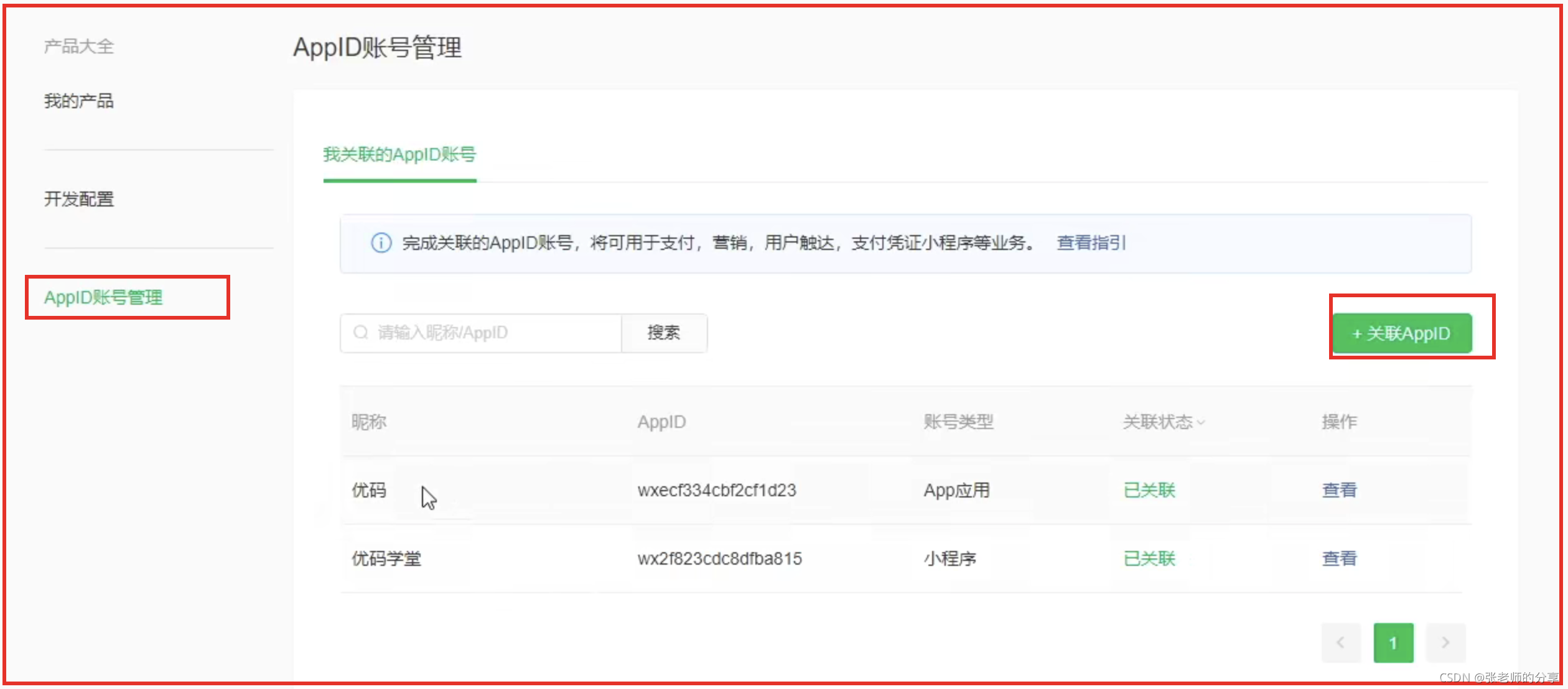Switch to 我关联的AppID账号 tab
Image resolution: width=1568 pixels, height=689 pixels.
(399, 154)
